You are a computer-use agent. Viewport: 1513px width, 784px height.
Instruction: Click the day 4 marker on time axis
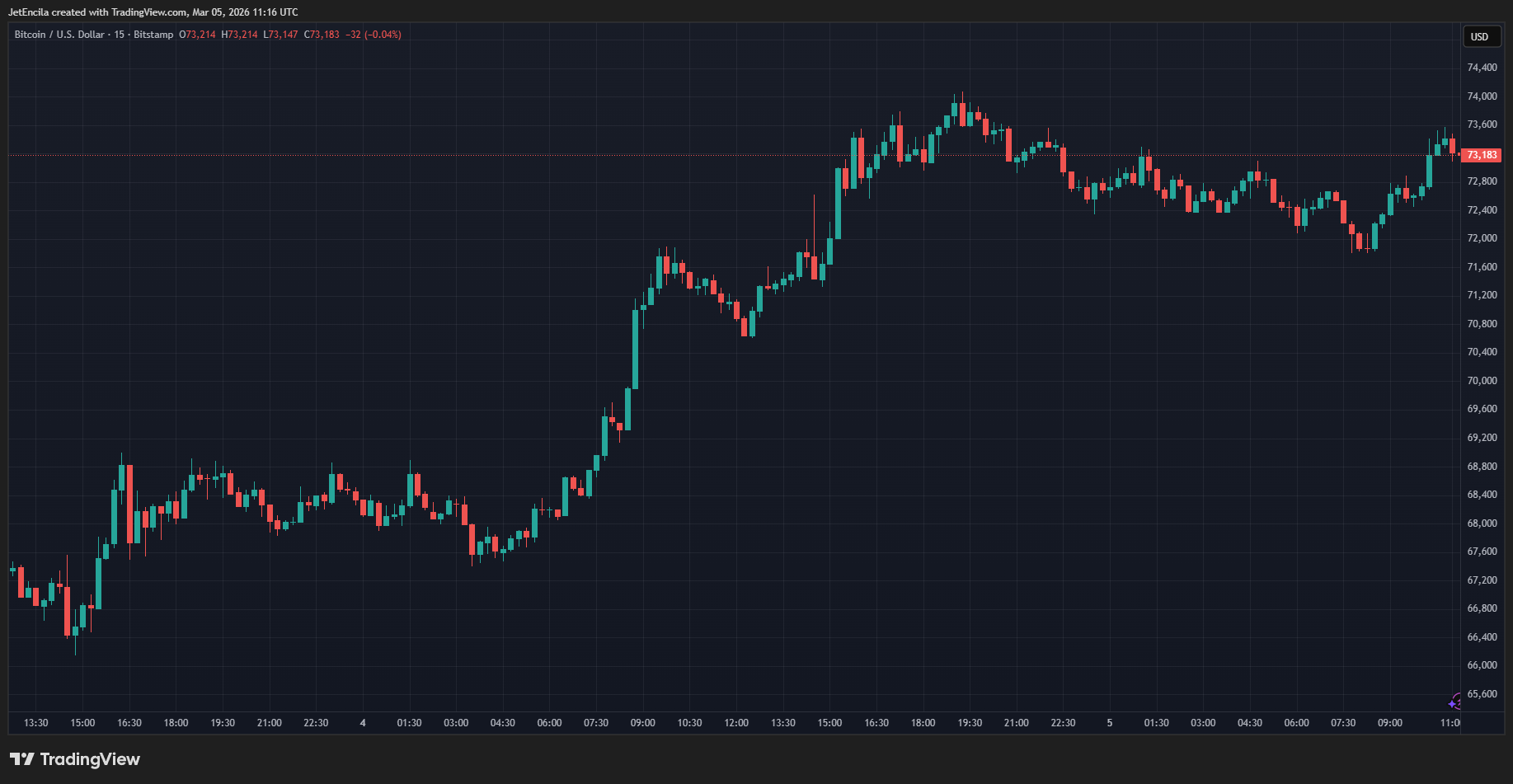click(363, 723)
